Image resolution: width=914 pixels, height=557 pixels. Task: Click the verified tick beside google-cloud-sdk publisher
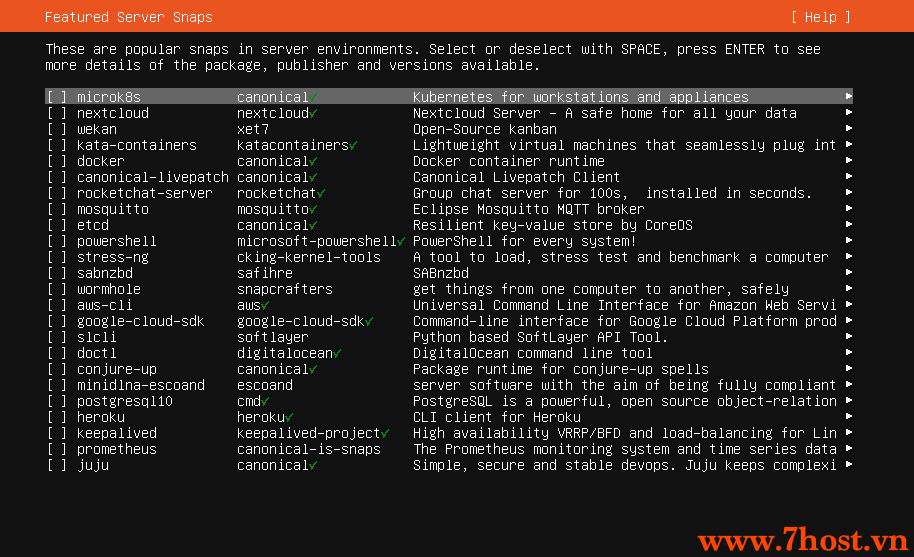369,322
